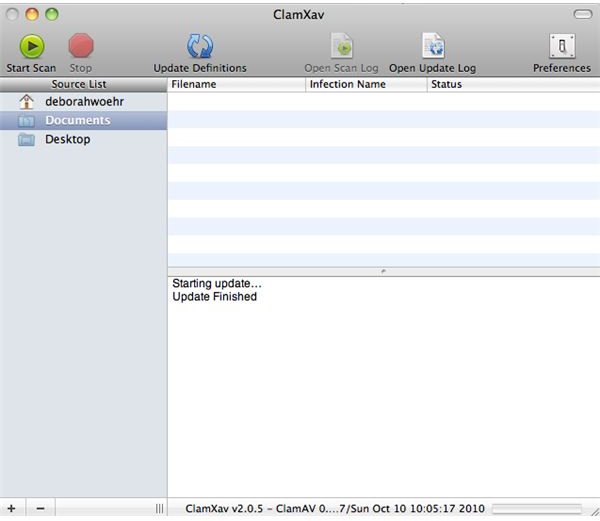
Task: Click the red Stop icon
Action: tap(81, 46)
